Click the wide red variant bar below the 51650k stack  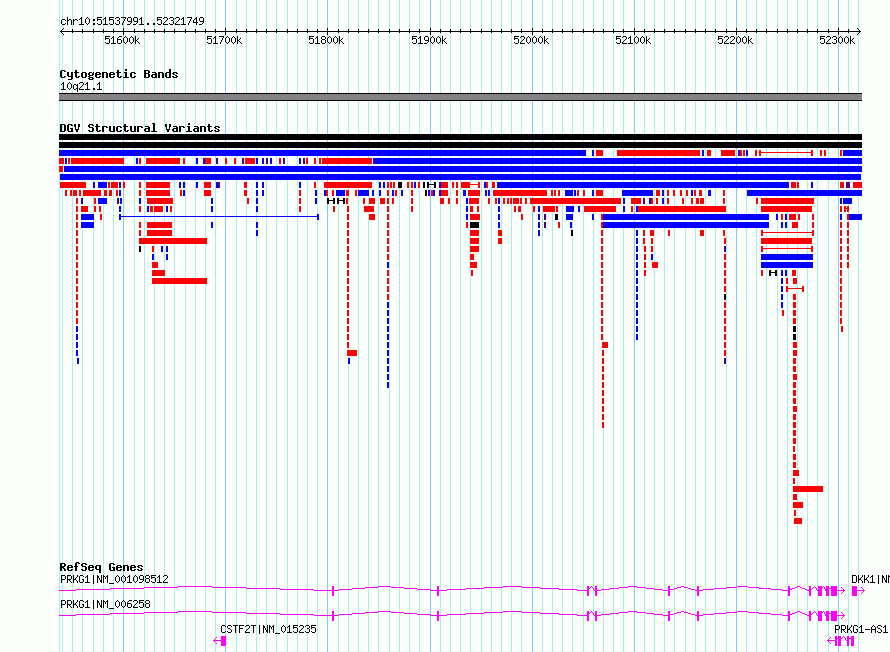[x=173, y=241]
